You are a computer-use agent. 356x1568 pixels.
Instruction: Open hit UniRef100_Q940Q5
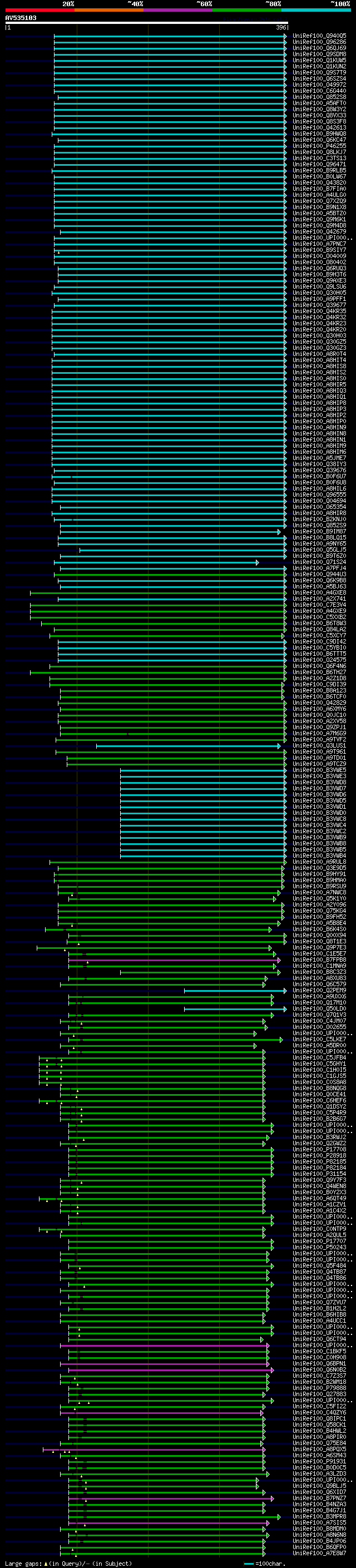[319, 36]
